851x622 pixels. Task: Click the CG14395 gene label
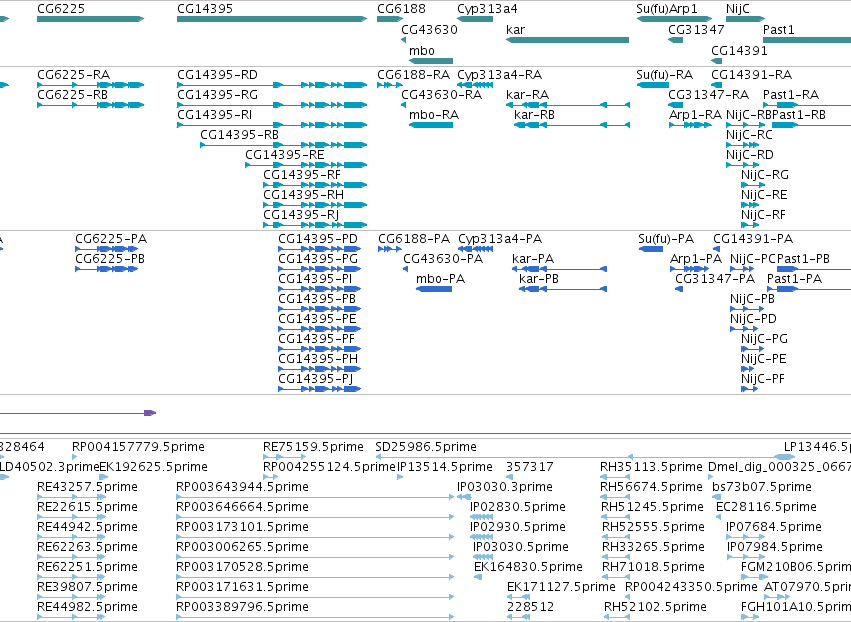click(205, 9)
